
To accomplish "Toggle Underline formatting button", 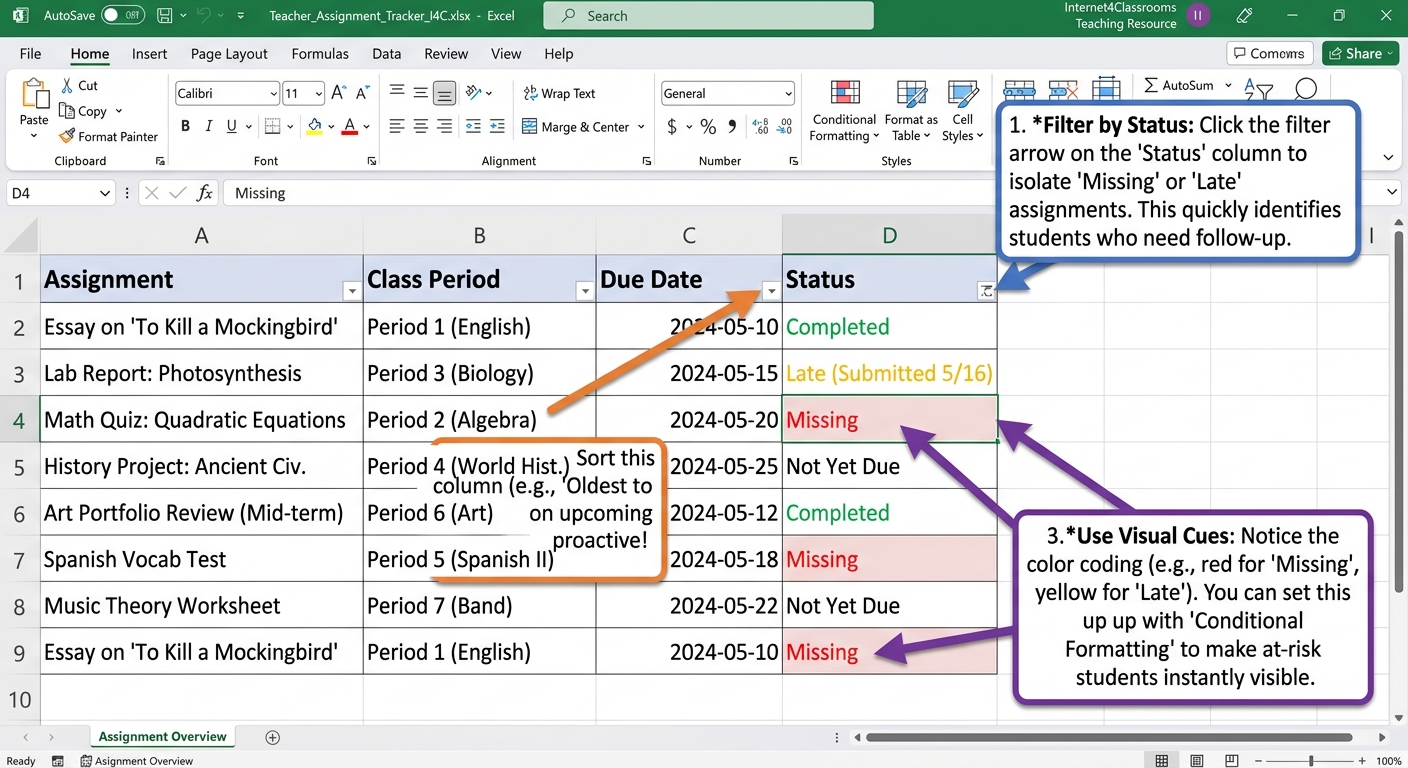I will tap(232, 126).
